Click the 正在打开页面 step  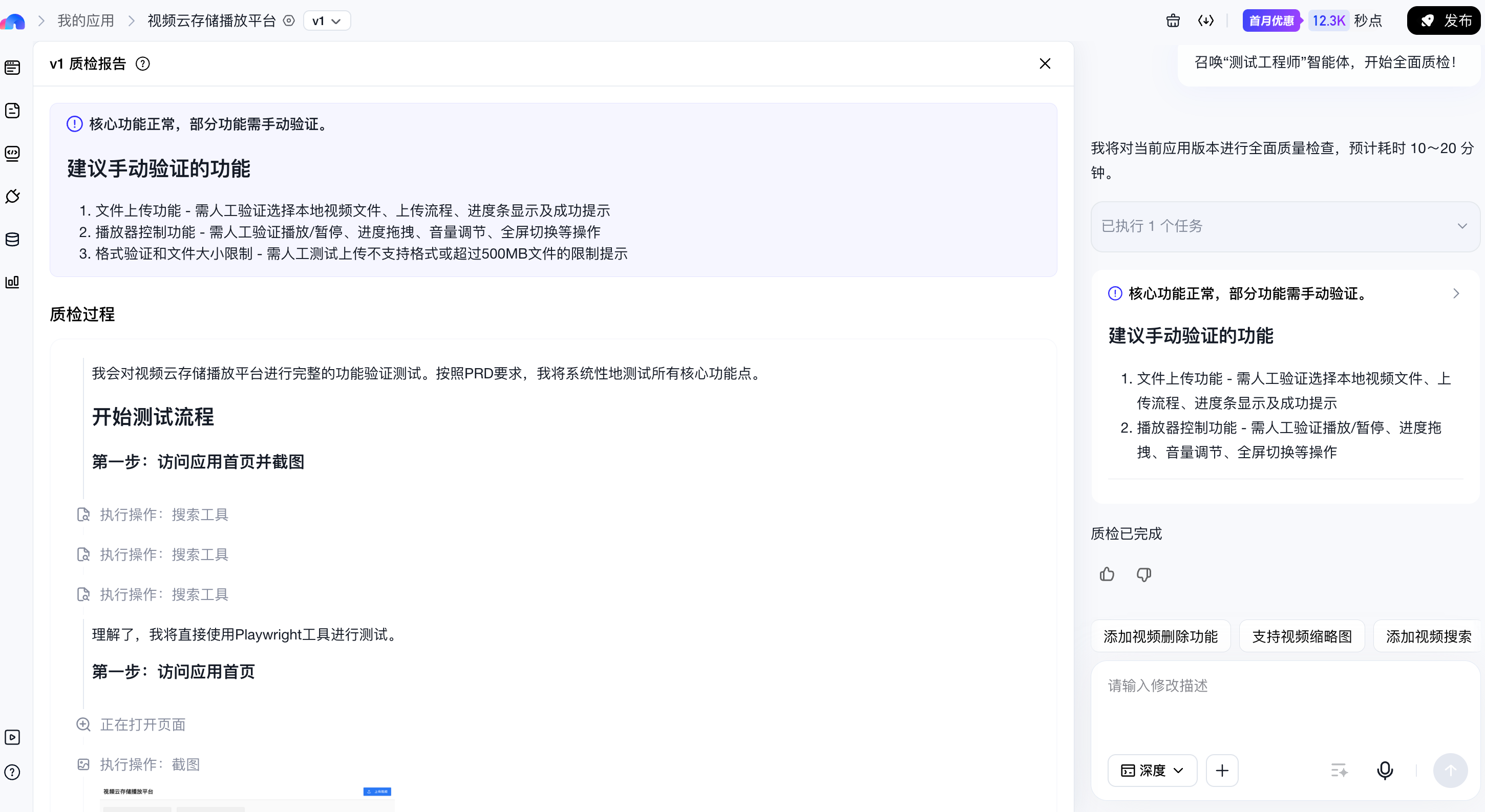pos(132,724)
